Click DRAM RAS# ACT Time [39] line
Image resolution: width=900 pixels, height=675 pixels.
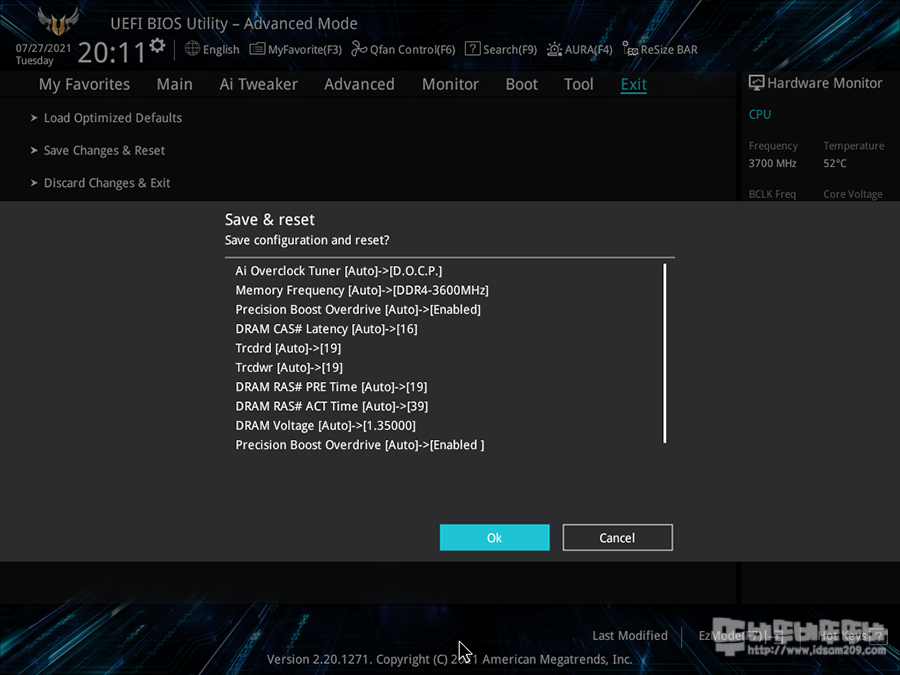click(332, 406)
